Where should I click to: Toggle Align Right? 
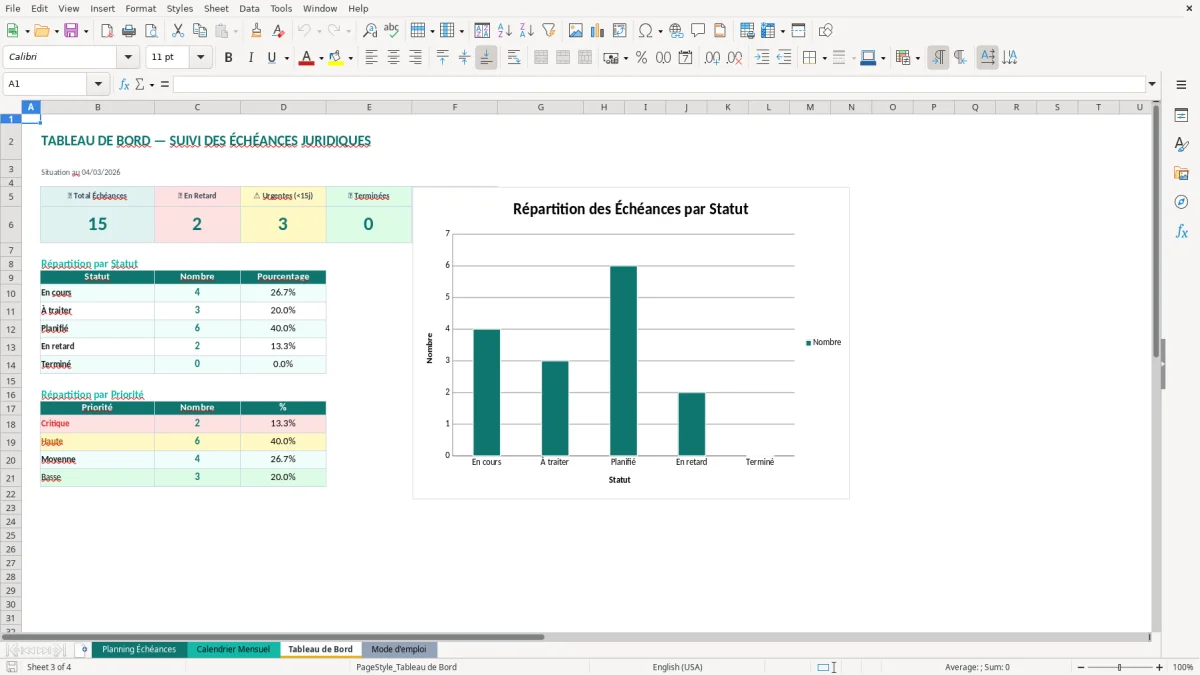click(415, 58)
